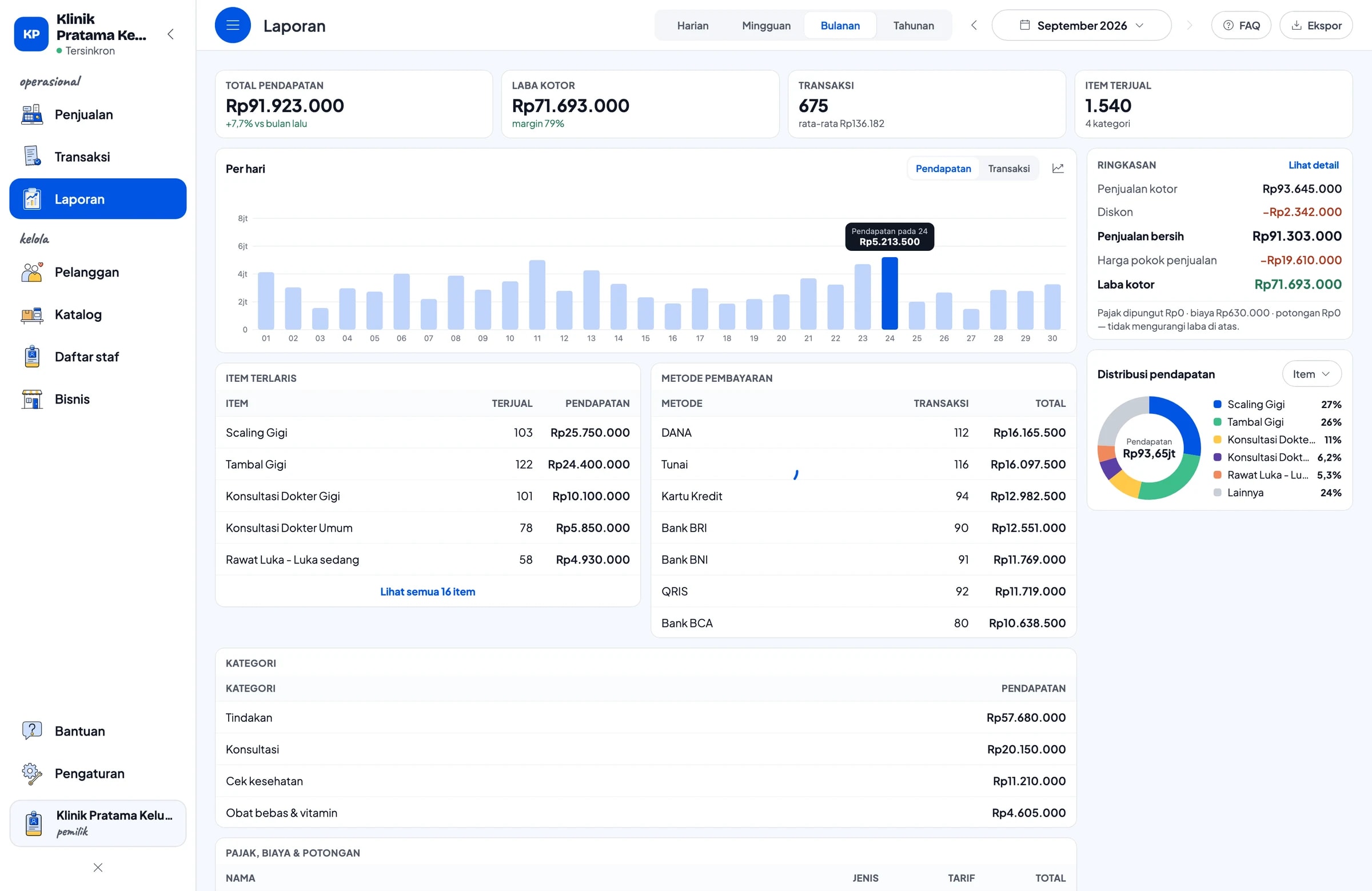Open Katalog from sidebar
This screenshot has height=891, width=1372.
(x=97, y=314)
